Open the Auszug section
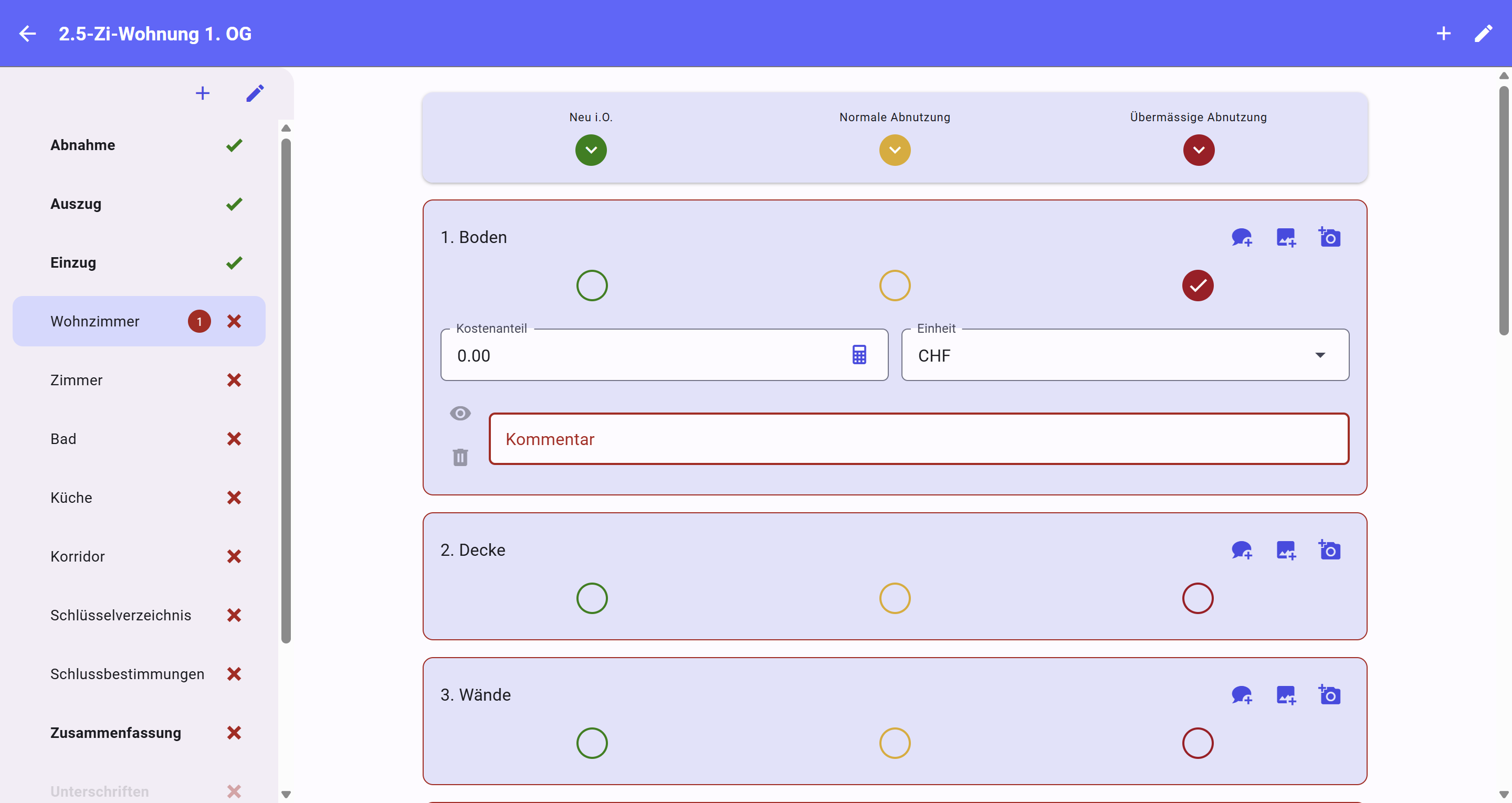This screenshot has width=1512, height=803. pyautogui.click(x=139, y=204)
